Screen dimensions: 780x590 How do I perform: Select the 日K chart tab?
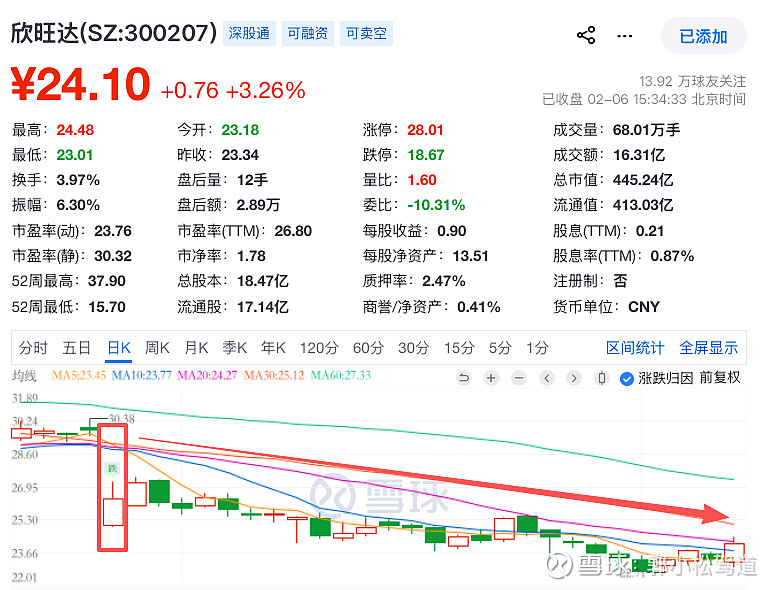pyautogui.click(x=119, y=348)
